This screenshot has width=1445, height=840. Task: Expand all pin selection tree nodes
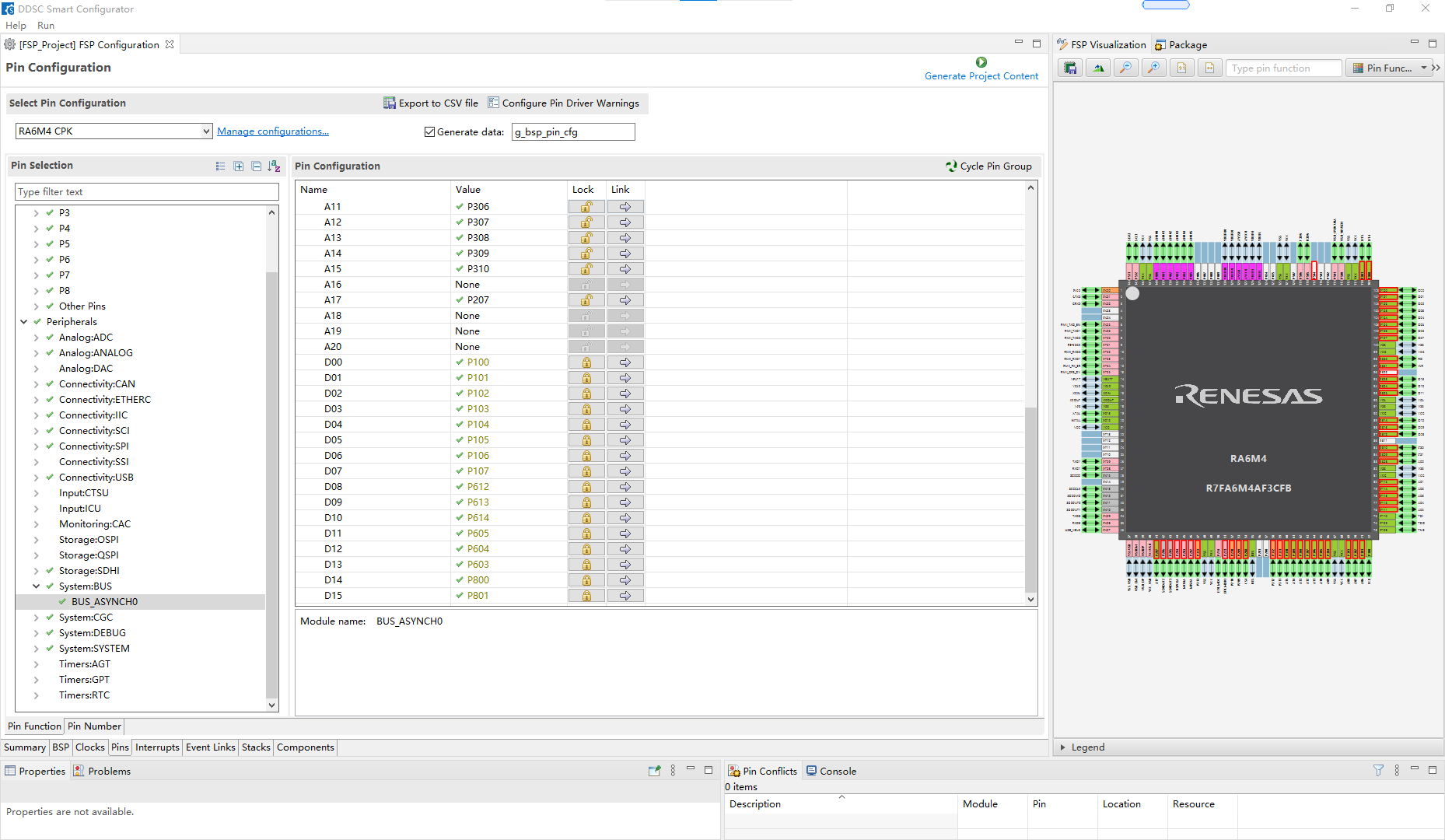tap(239, 166)
